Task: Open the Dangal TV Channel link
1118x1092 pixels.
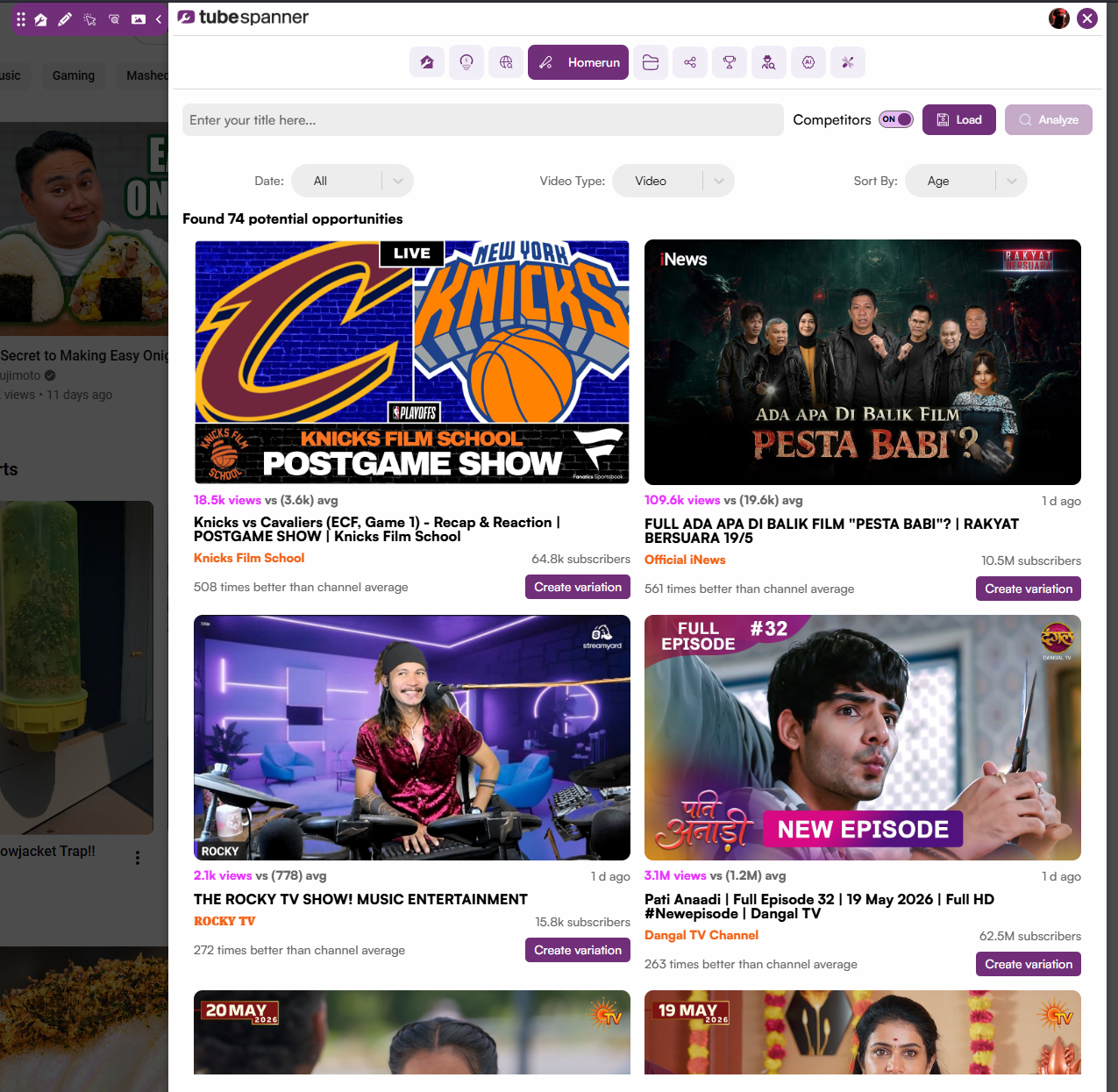Action: point(701,935)
